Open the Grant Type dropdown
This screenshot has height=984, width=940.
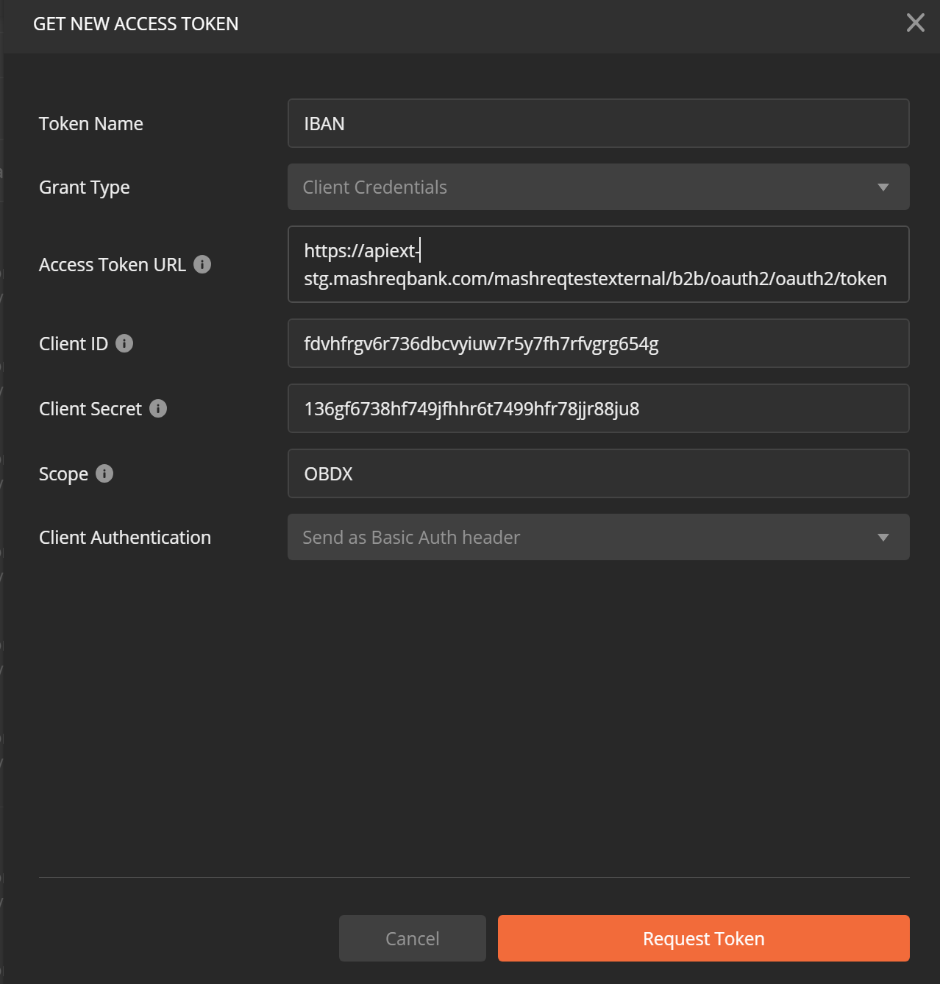pos(597,187)
